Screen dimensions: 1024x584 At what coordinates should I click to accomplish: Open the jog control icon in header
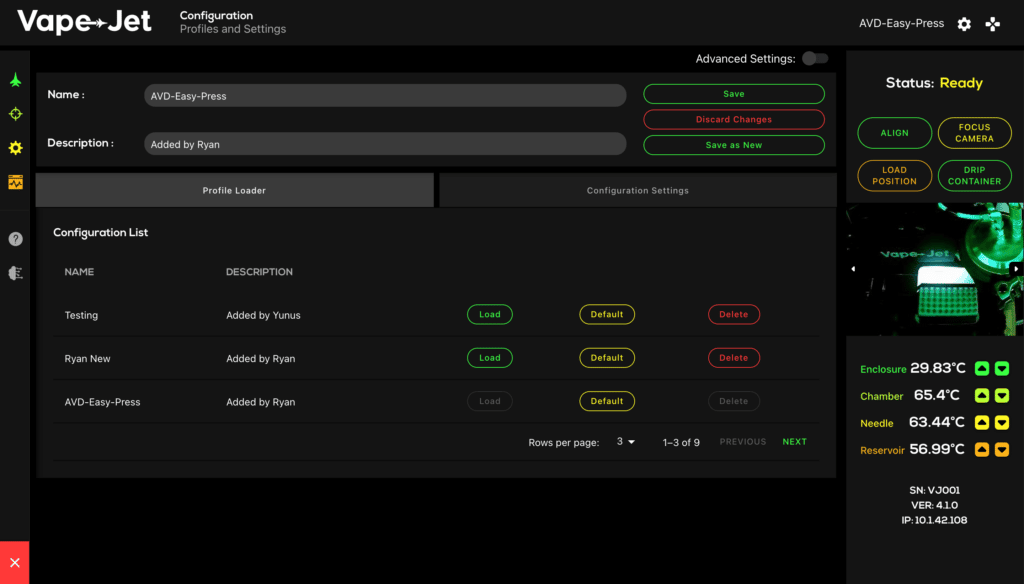click(993, 24)
